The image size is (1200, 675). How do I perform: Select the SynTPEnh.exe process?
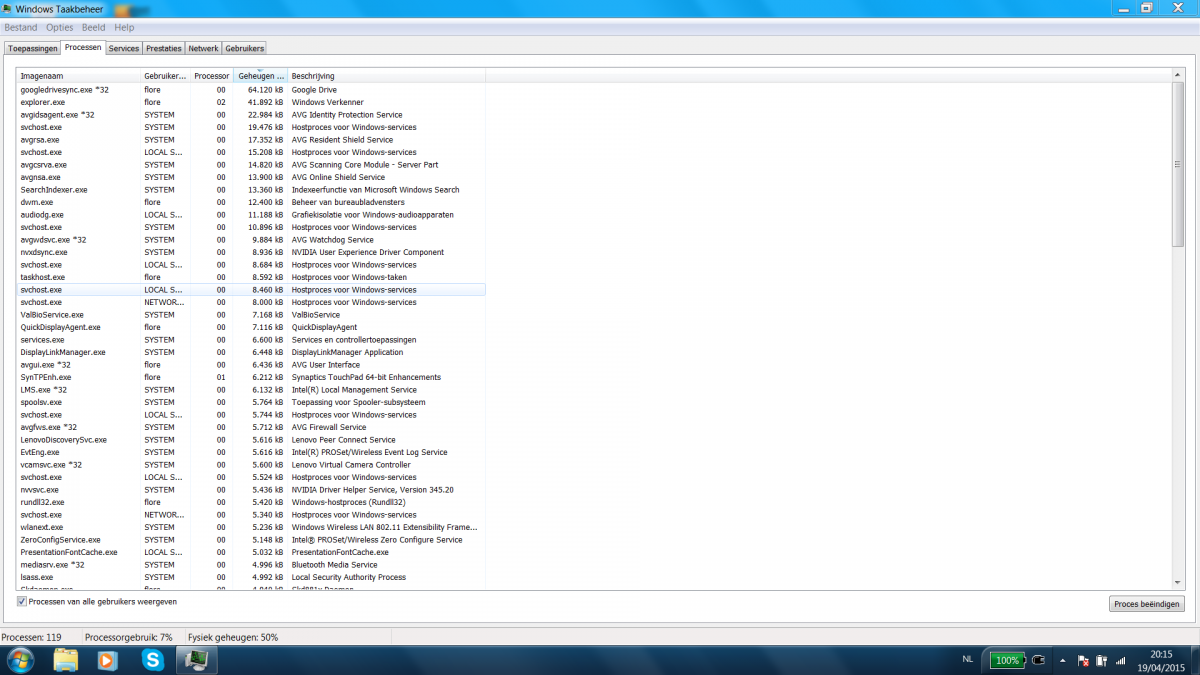click(x=251, y=377)
